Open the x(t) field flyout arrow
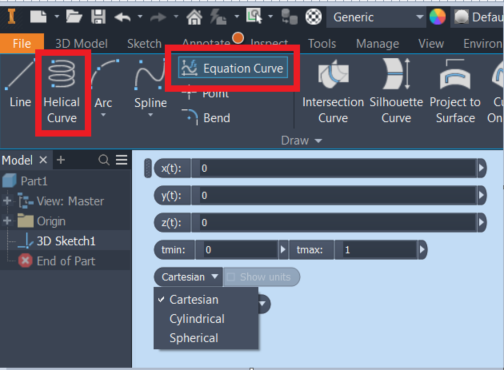Image resolution: width=504 pixels, height=370 pixels. [481, 168]
